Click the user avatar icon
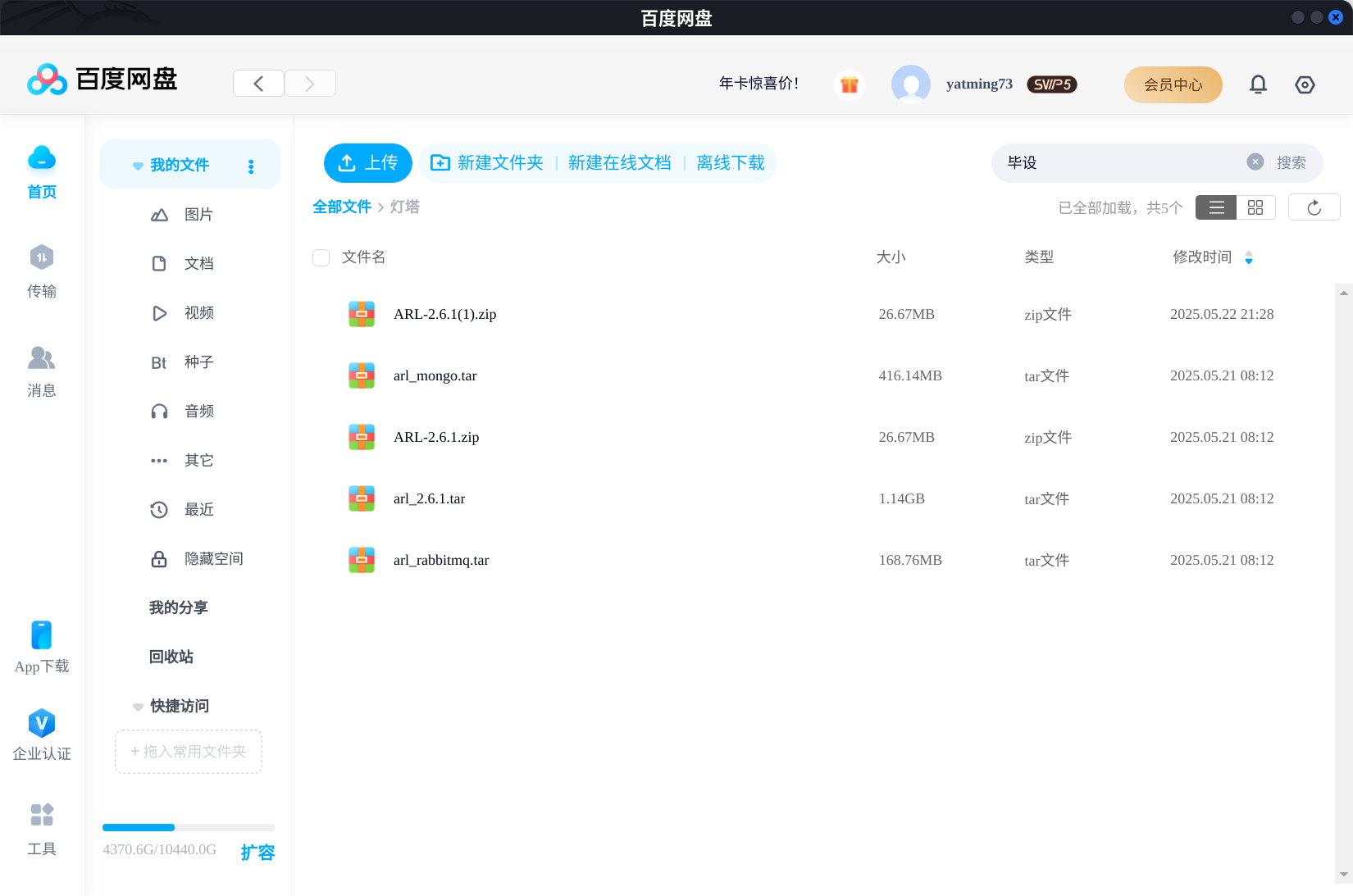This screenshot has width=1353, height=896. click(911, 84)
